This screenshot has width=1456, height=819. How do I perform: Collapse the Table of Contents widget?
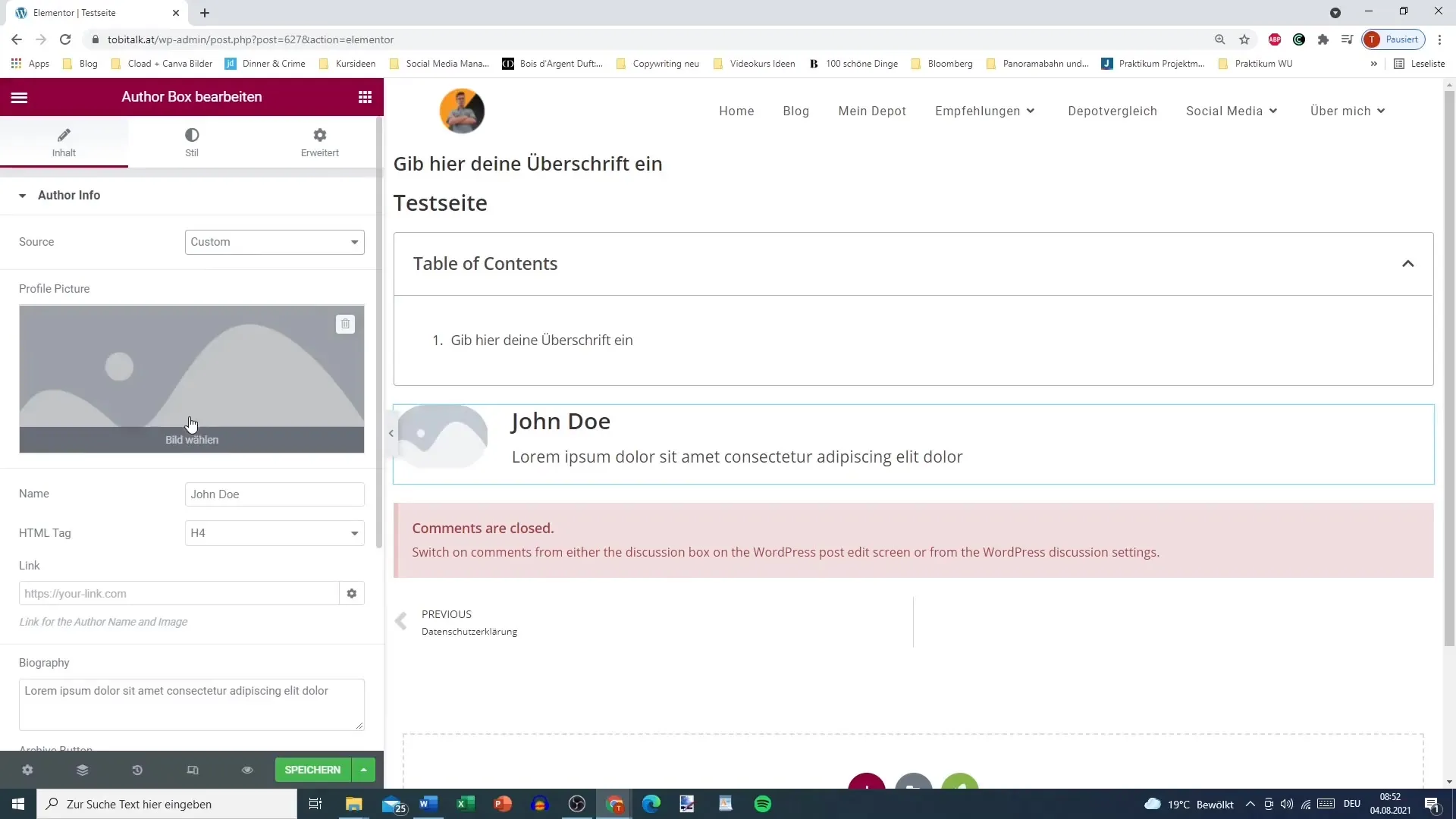point(1408,263)
